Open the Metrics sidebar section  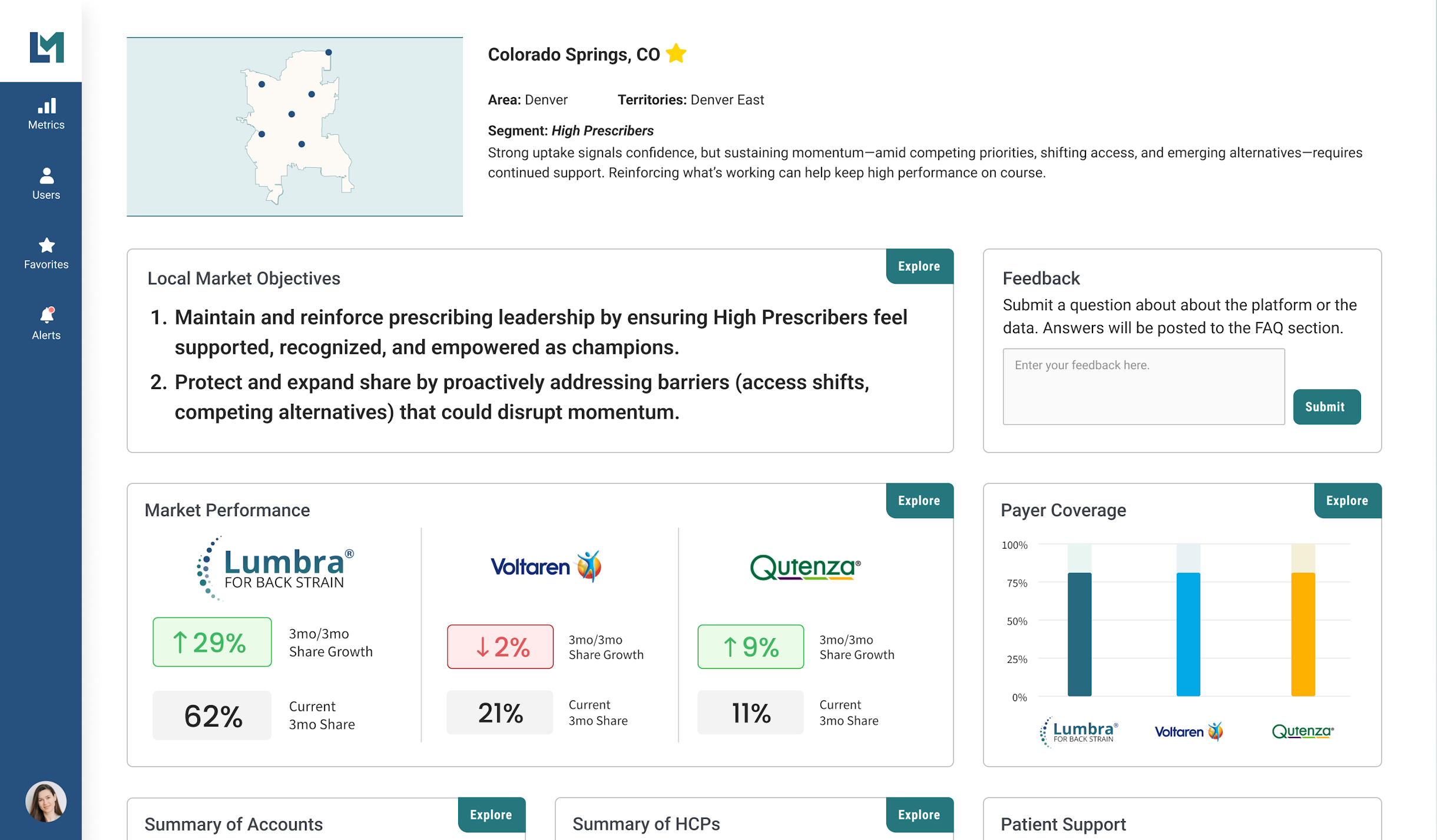[46, 114]
